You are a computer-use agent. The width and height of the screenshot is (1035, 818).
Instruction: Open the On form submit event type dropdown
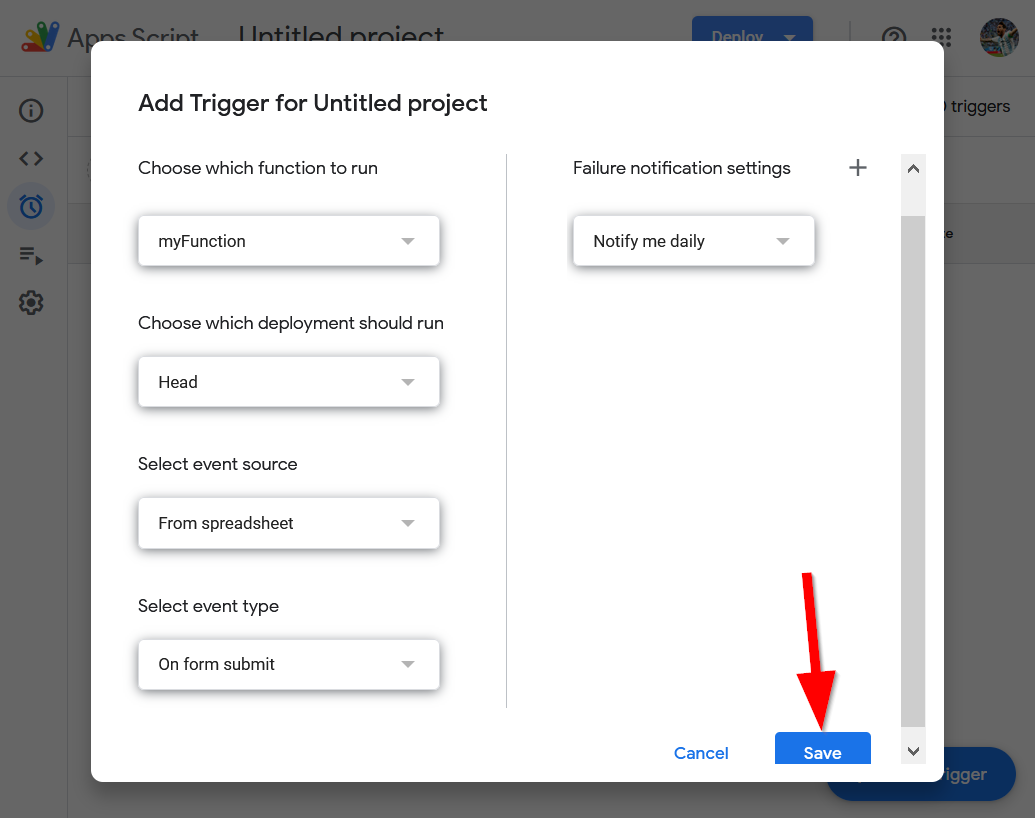pyautogui.click(x=288, y=664)
